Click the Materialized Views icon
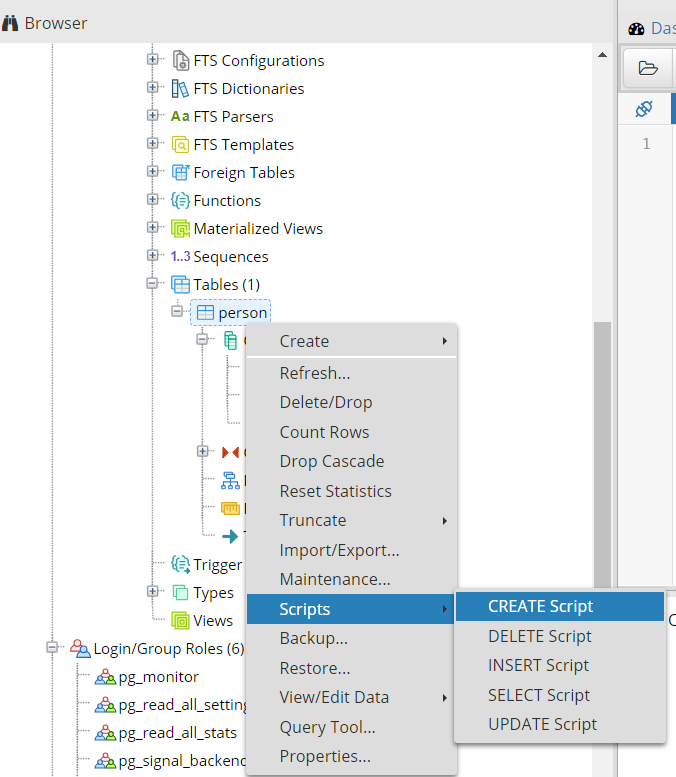 click(180, 228)
